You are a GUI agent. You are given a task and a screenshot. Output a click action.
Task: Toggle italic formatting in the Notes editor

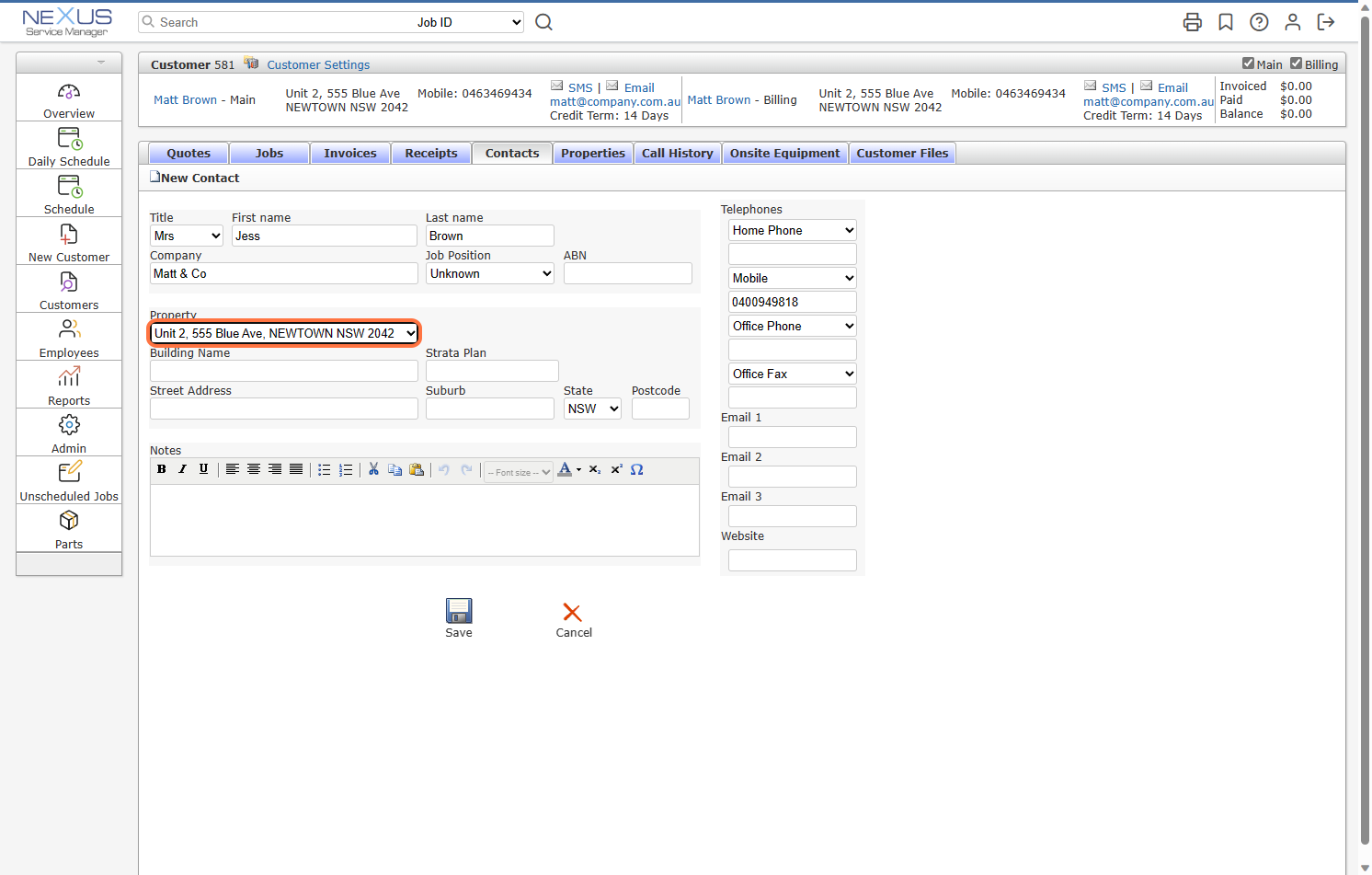[x=182, y=469]
